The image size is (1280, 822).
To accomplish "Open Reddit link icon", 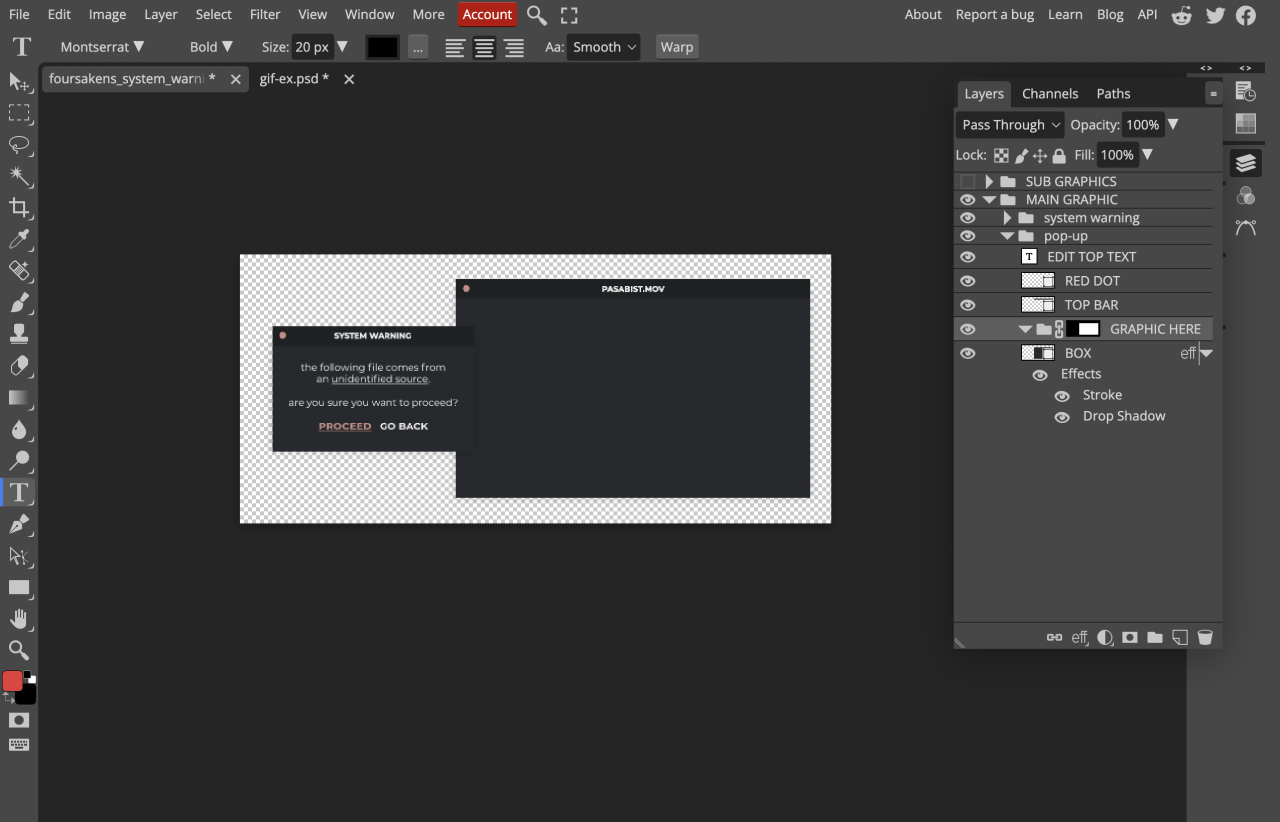I will pyautogui.click(x=1182, y=15).
